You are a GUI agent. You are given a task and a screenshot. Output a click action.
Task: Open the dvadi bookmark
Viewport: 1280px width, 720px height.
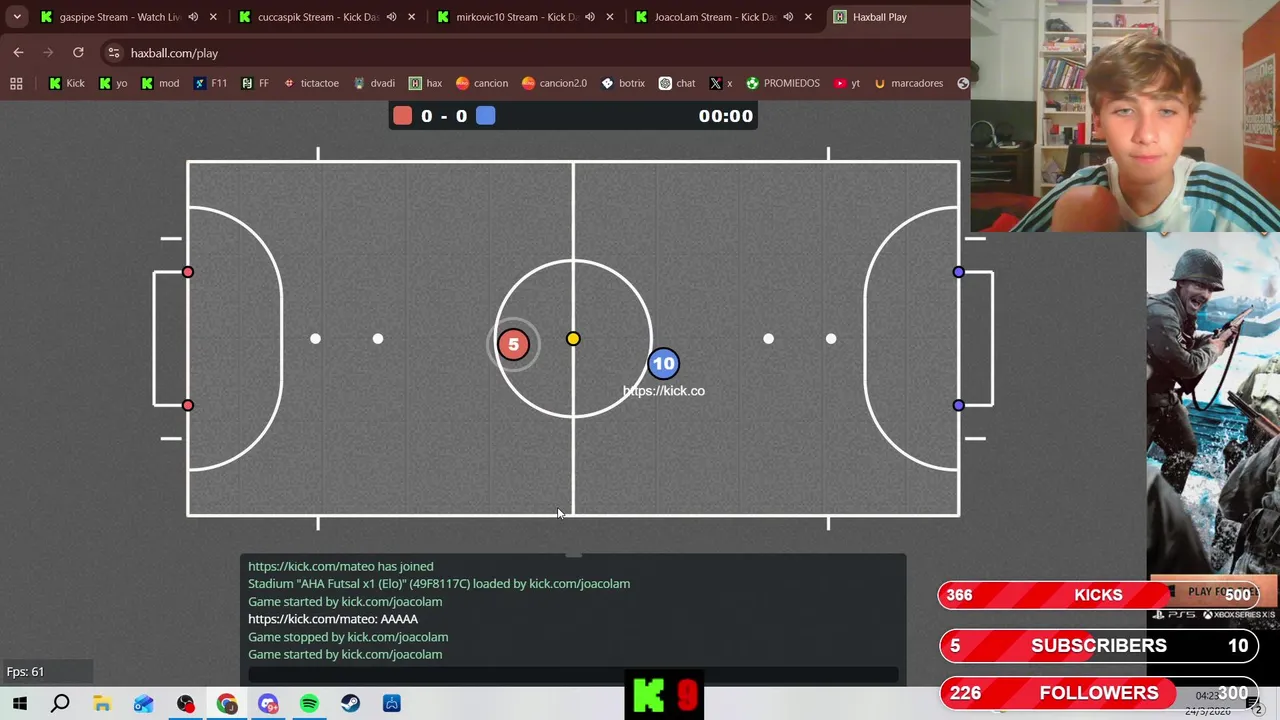(373, 83)
